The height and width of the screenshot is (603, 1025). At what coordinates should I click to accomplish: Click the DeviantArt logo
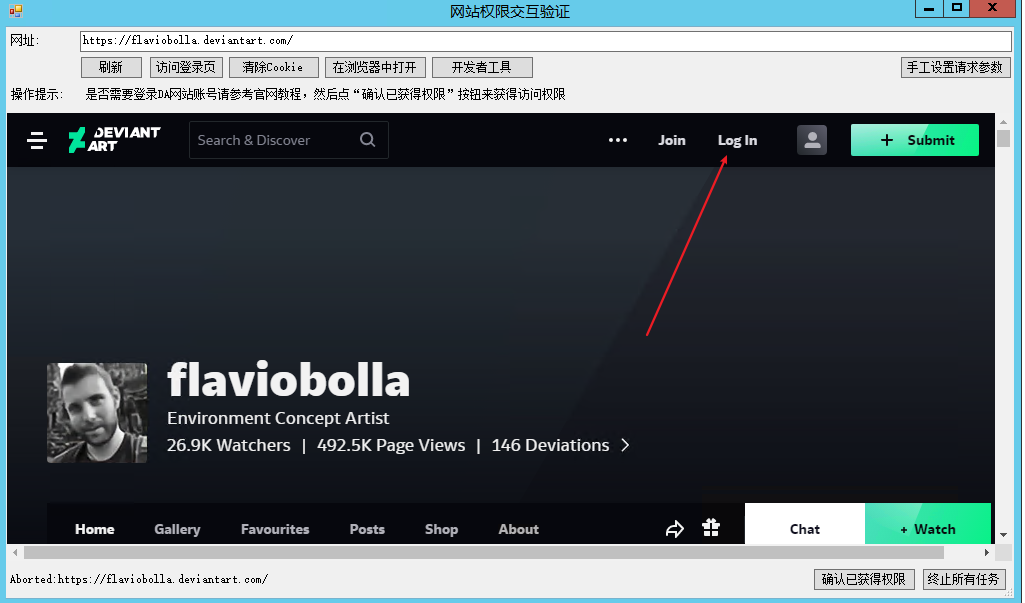click(x=114, y=140)
